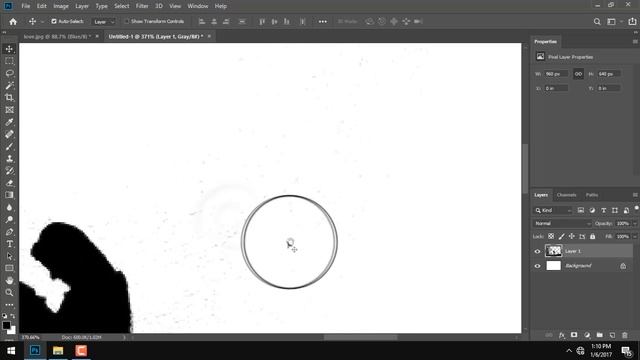640x360 pixels.
Task: Delete layer using the trash icon
Action: pos(624,335)
